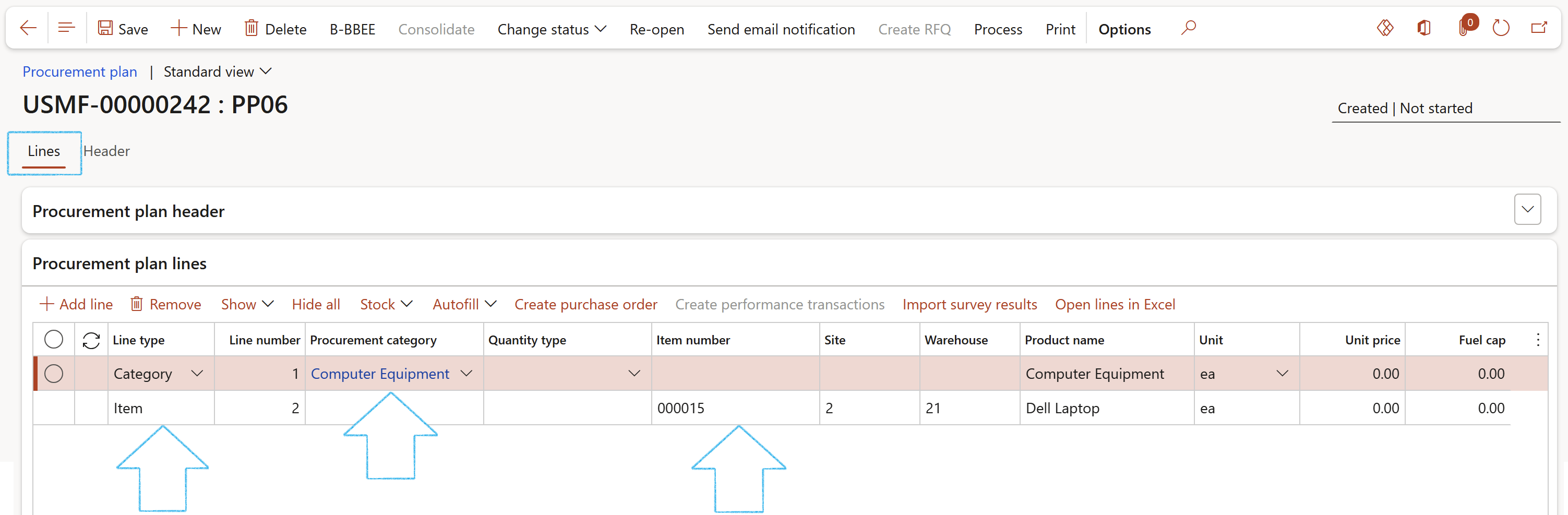Expand the Procurement plan header section
Viewport: 1568px width, 515px height.
tap(1527, 210)
